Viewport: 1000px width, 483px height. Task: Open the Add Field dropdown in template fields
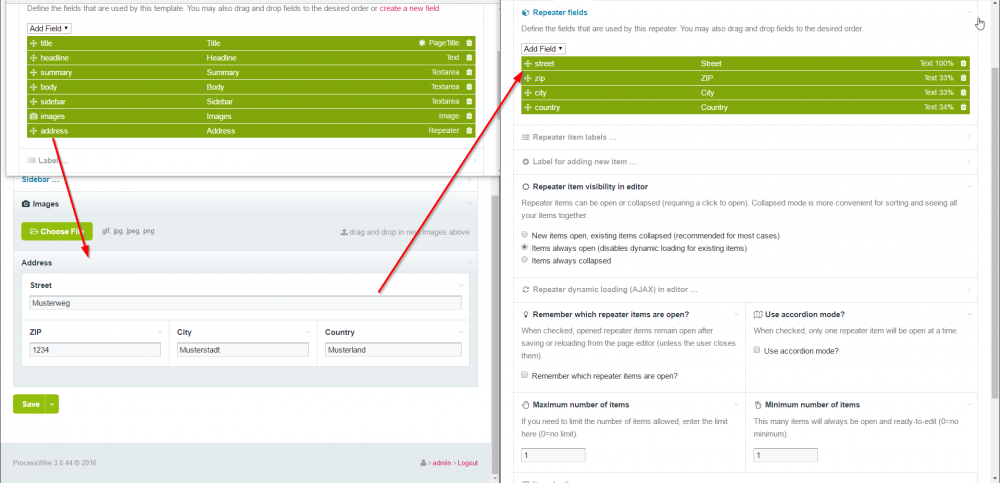click(49, 28)
